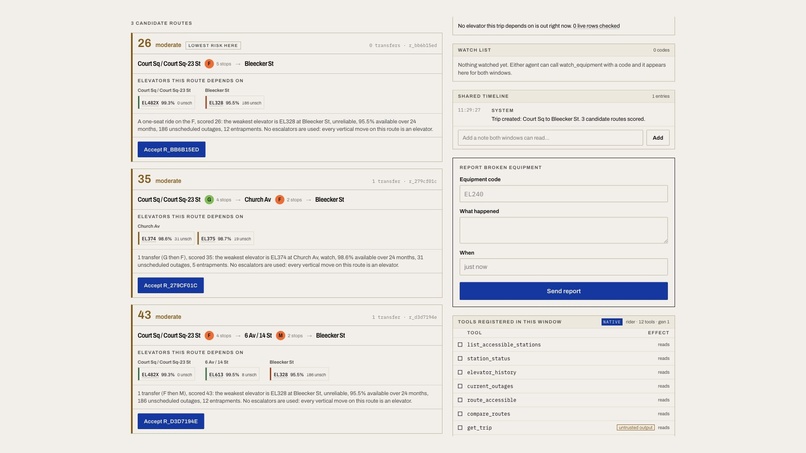The height and width of the screenshot is (453, 806).
Task: Click the EL375 elevator chip at Church Av
Action: click(x=226, y=239)
